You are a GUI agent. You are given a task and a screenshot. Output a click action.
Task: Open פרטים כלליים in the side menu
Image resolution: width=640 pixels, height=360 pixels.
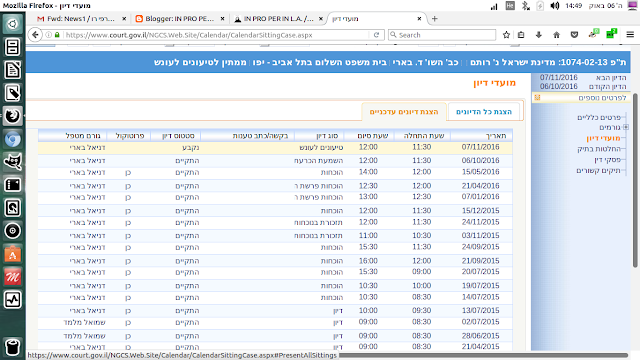click(x=598, y=118)
